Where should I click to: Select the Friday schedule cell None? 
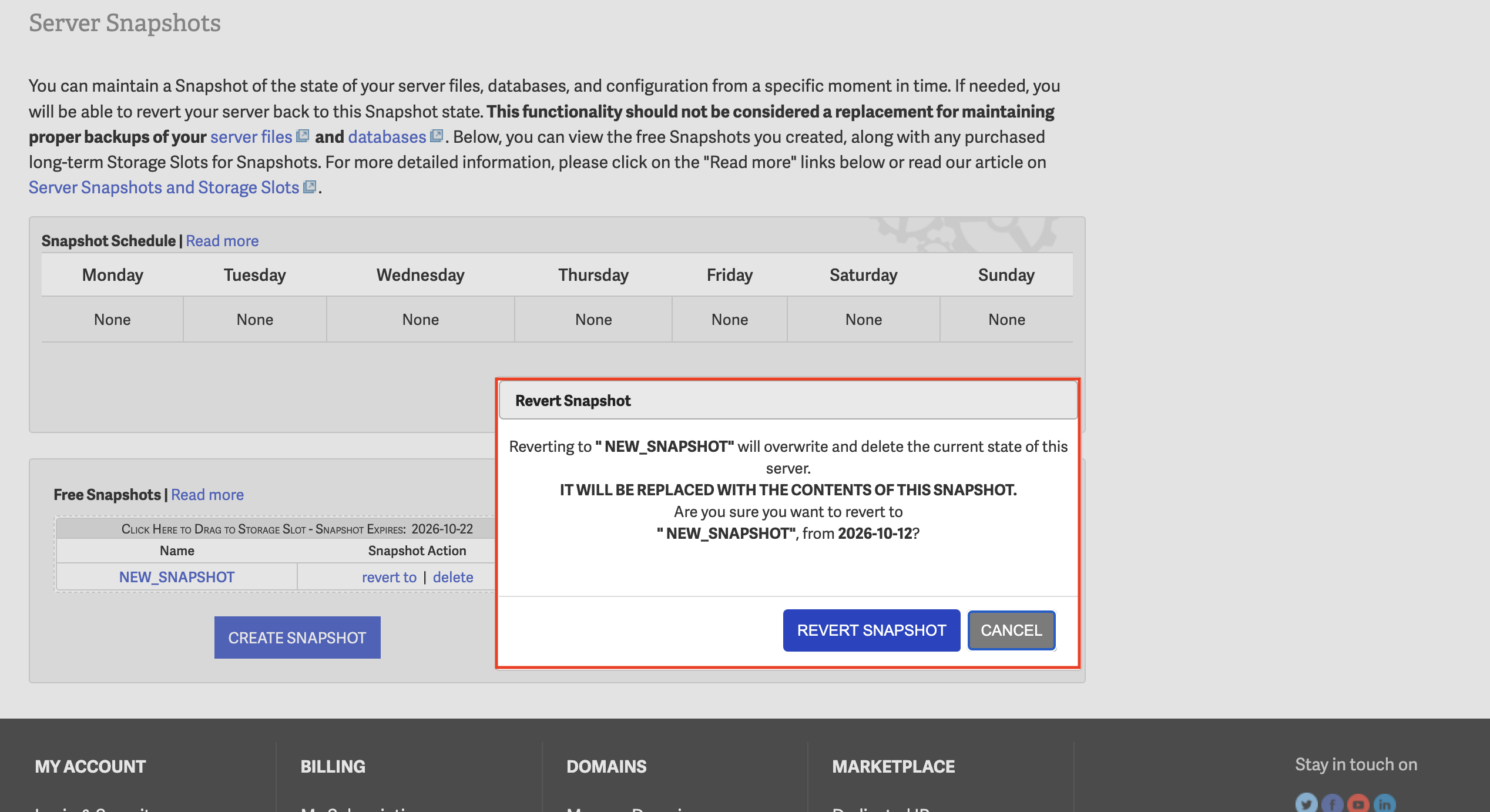point(730,320)
